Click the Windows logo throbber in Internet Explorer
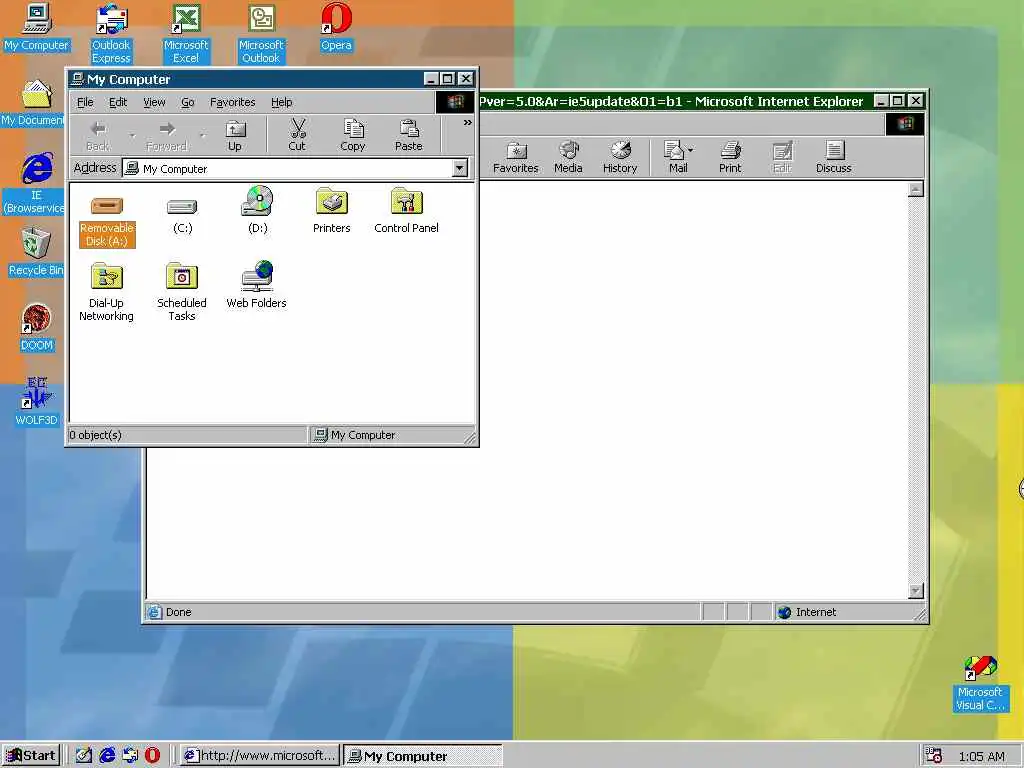 tap(905, 124)
